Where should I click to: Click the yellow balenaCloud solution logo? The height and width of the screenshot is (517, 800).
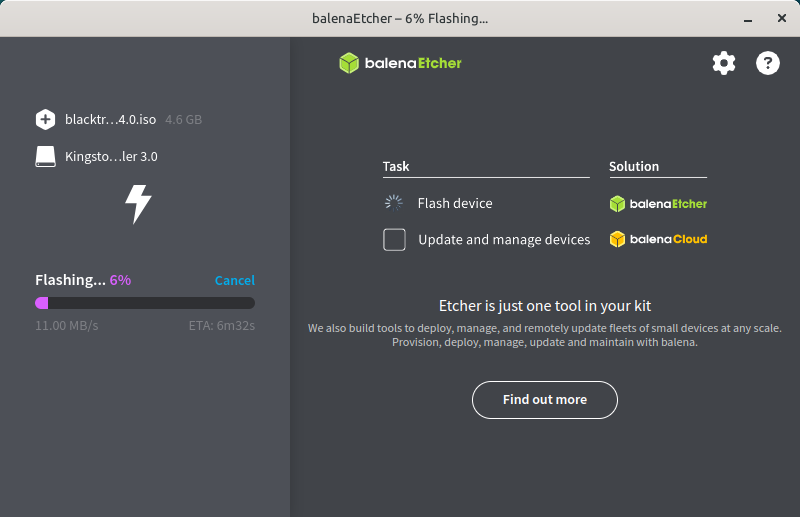click(x=658, y=240)
